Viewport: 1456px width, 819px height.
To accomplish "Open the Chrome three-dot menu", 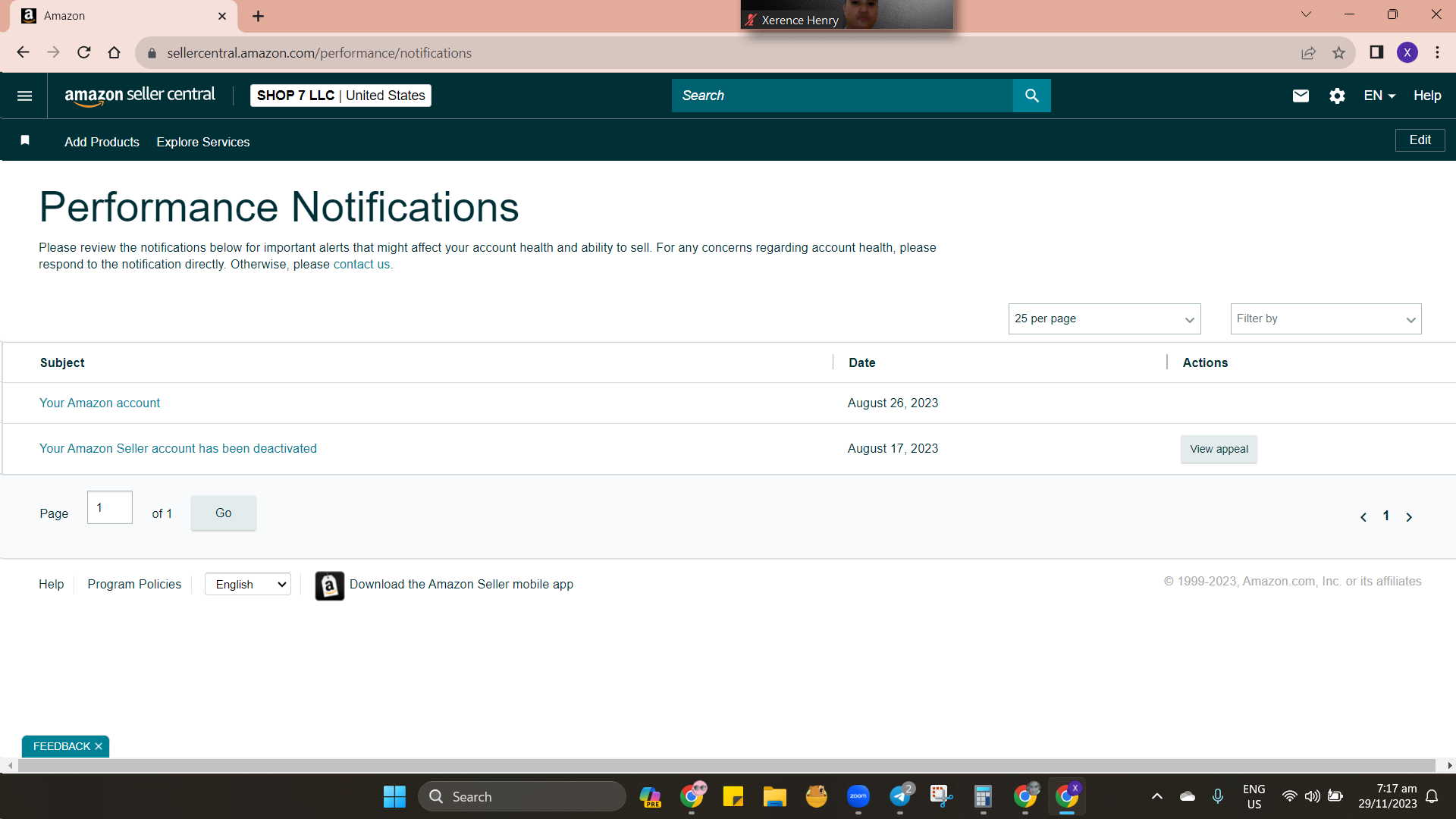I will coord(1437,52).
